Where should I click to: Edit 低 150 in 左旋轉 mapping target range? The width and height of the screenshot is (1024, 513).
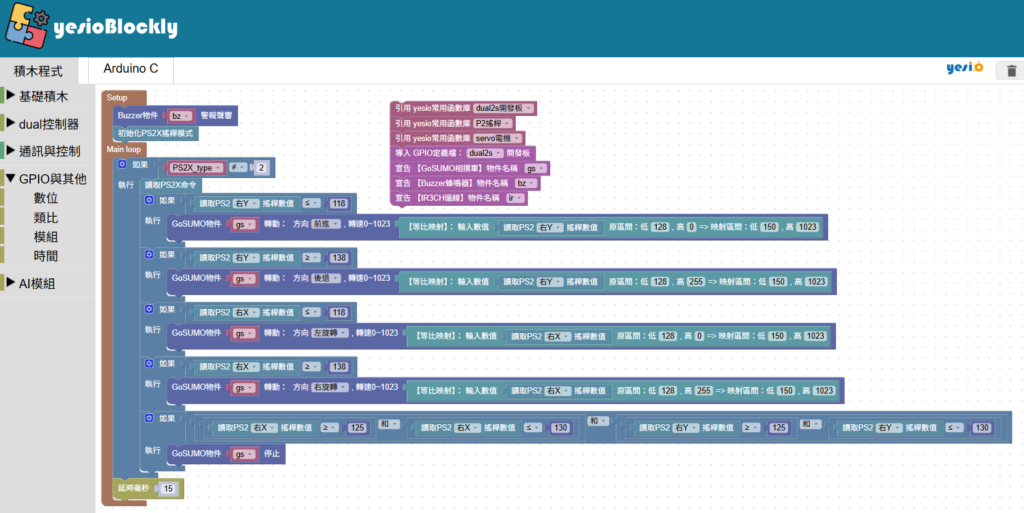[x=777, y=336]
